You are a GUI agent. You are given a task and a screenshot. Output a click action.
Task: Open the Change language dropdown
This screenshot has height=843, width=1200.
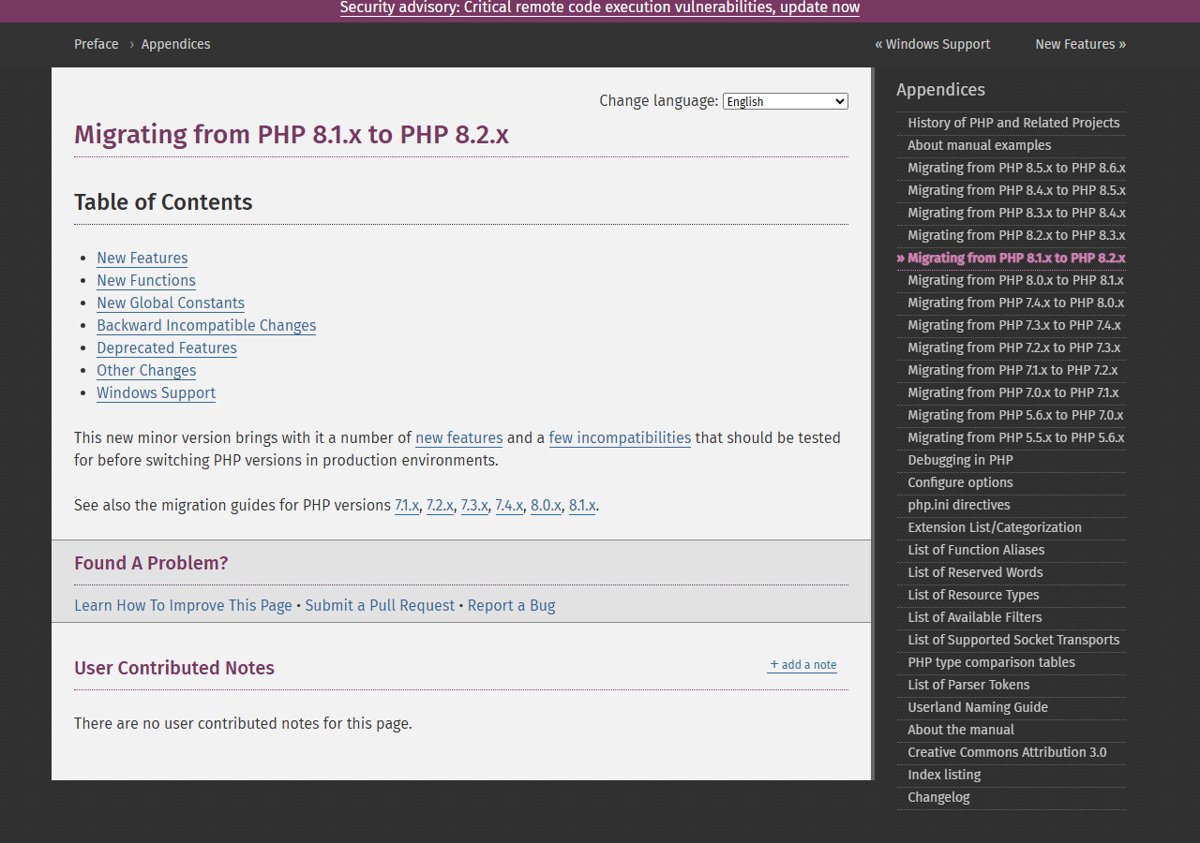(x=785, y=101)
